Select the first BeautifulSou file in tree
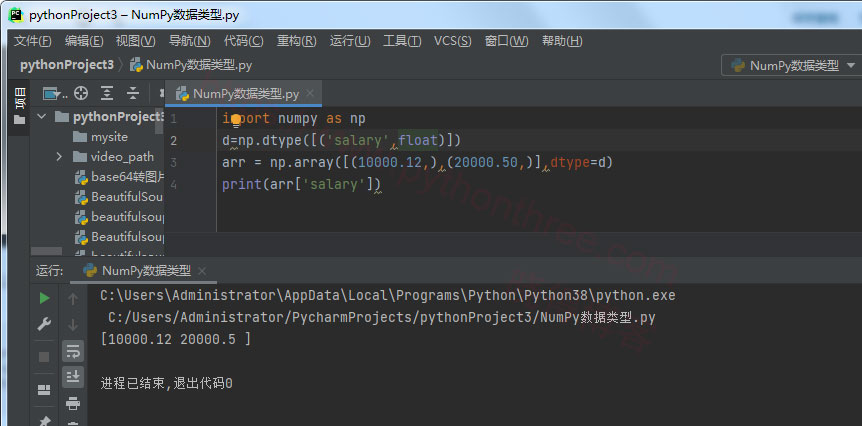This screenshot has width=862, height=426. coord(119,197)
